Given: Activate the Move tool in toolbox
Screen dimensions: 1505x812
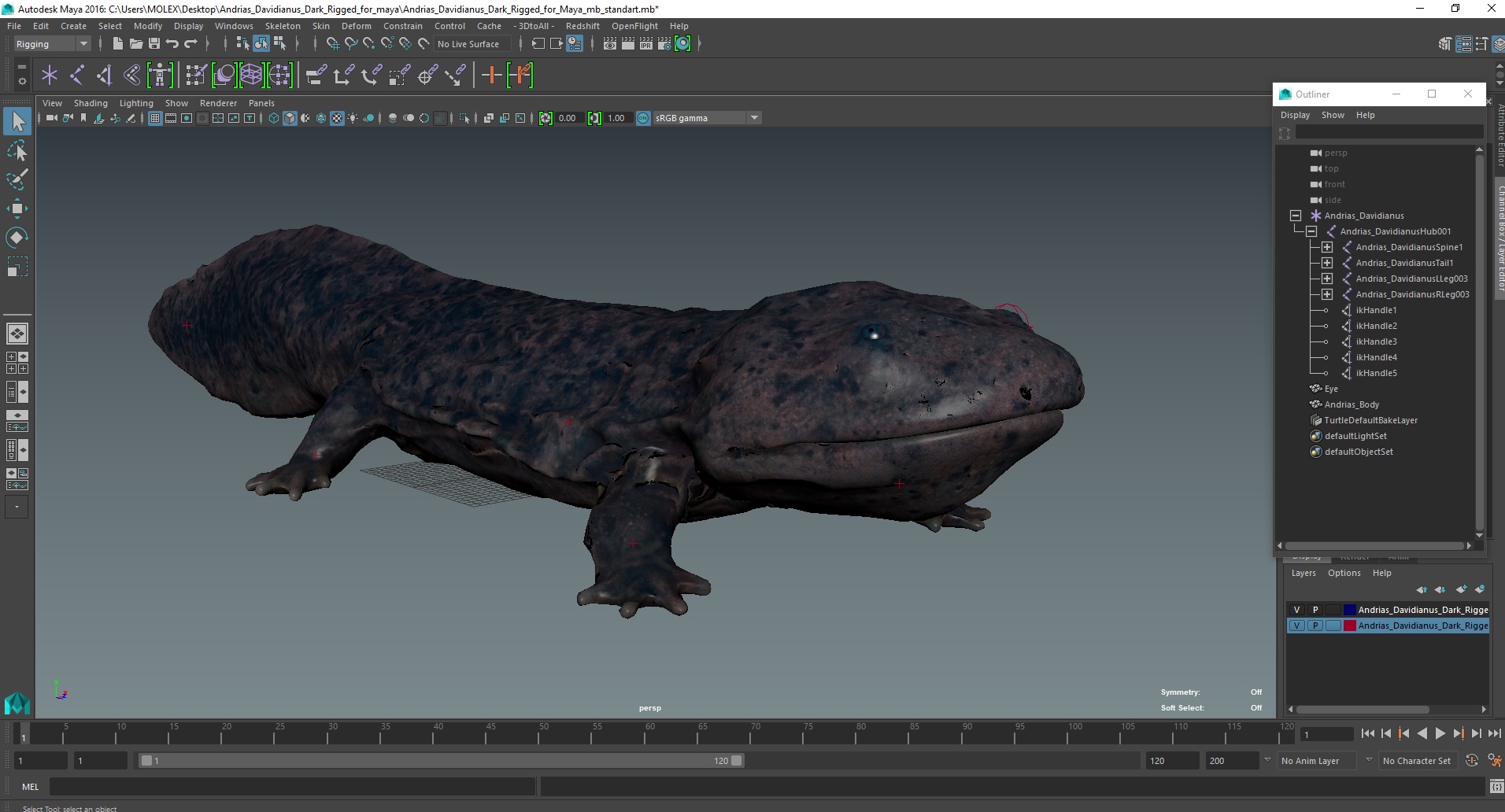Looking at the screenshot, I should click(17, 209).
